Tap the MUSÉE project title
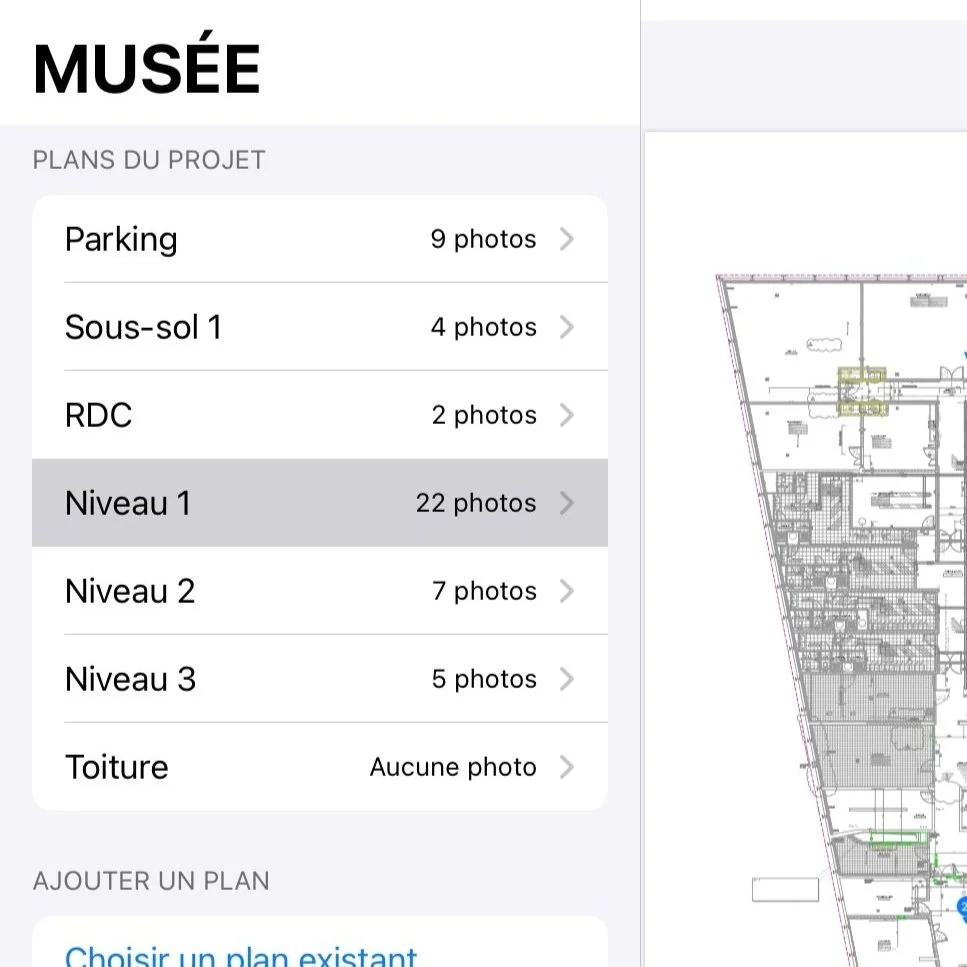 click(146, 66)
